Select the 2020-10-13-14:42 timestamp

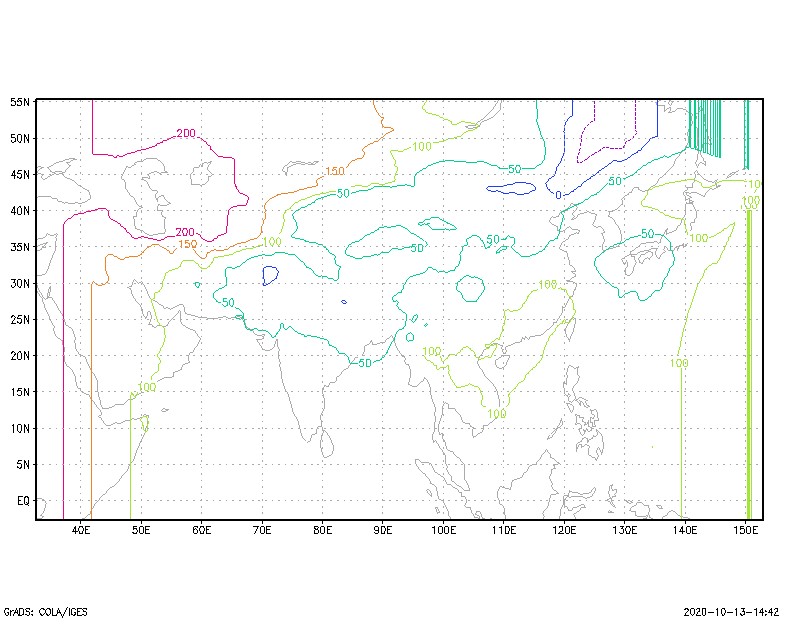click(x=731, y=612)
